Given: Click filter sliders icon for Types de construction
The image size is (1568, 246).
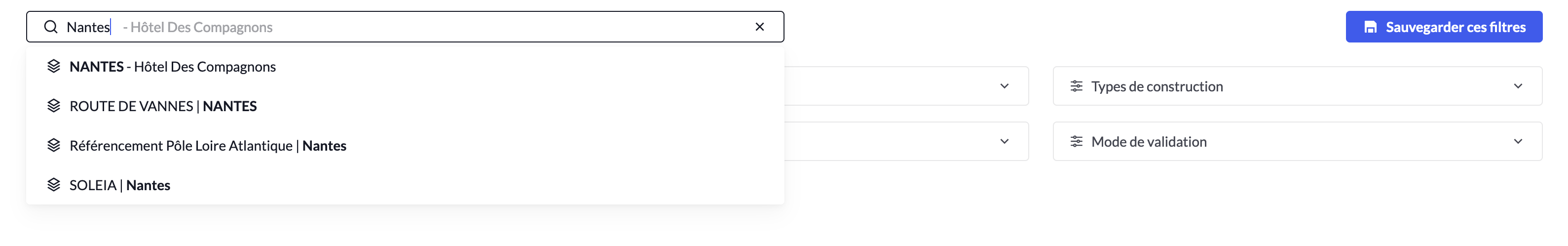Looking at the screenshot, I should [x=1076, y=86].
